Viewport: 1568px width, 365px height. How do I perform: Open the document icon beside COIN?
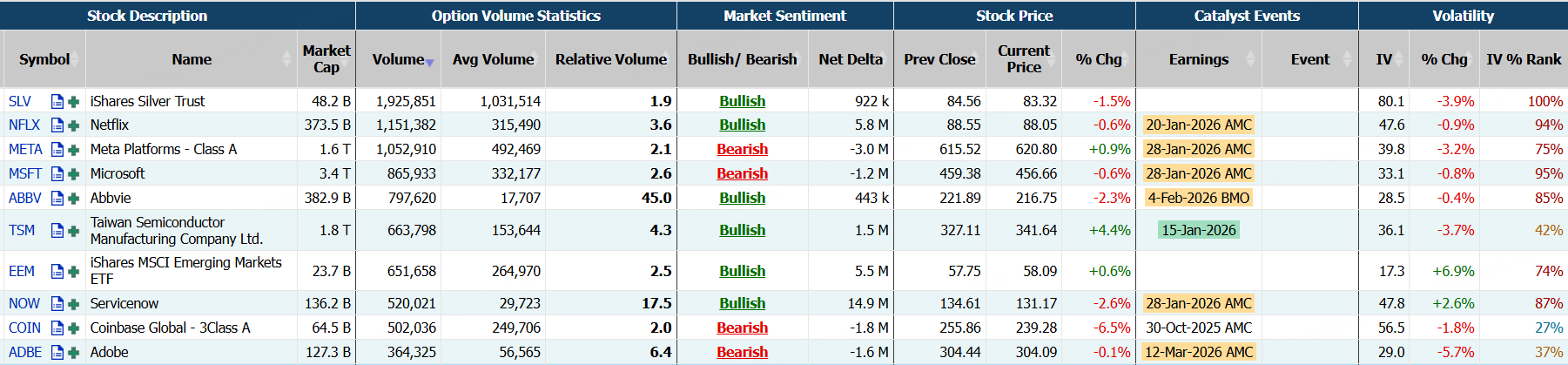[57, 328]
